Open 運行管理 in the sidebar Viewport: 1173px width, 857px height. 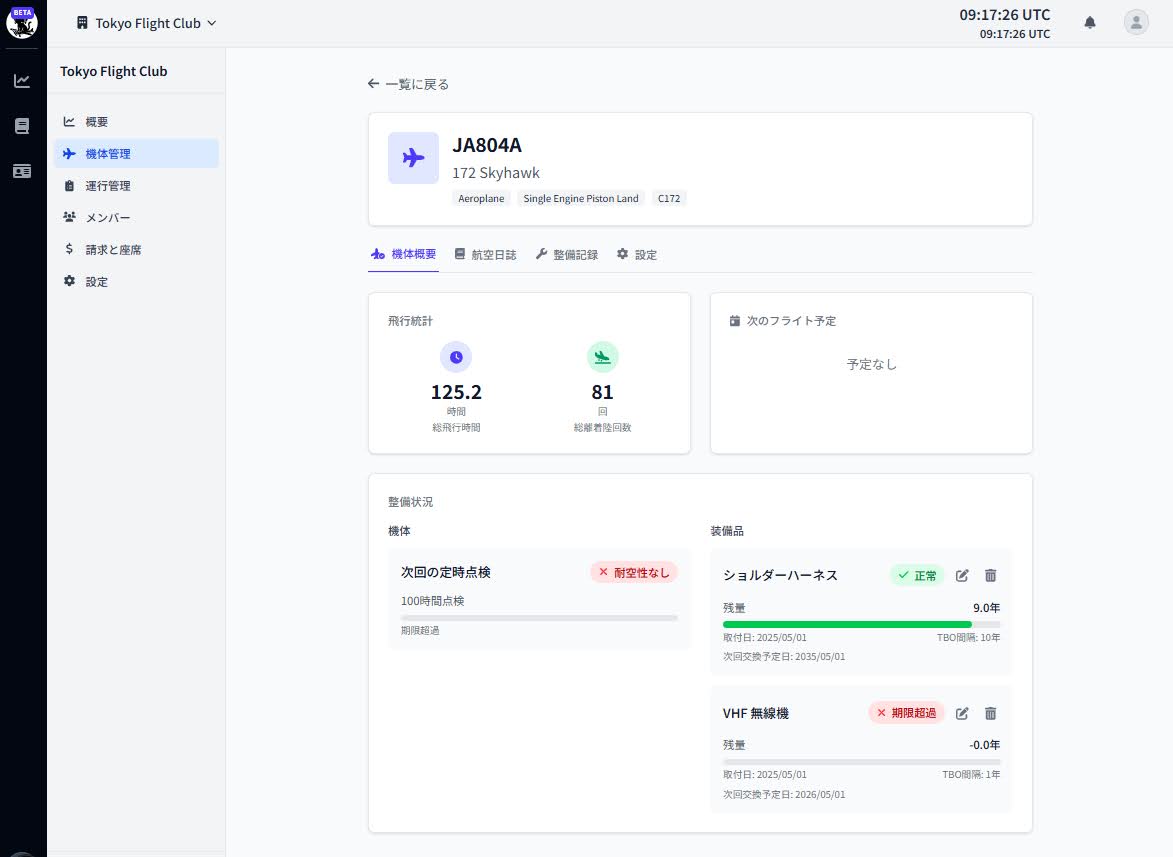(136, 185)
